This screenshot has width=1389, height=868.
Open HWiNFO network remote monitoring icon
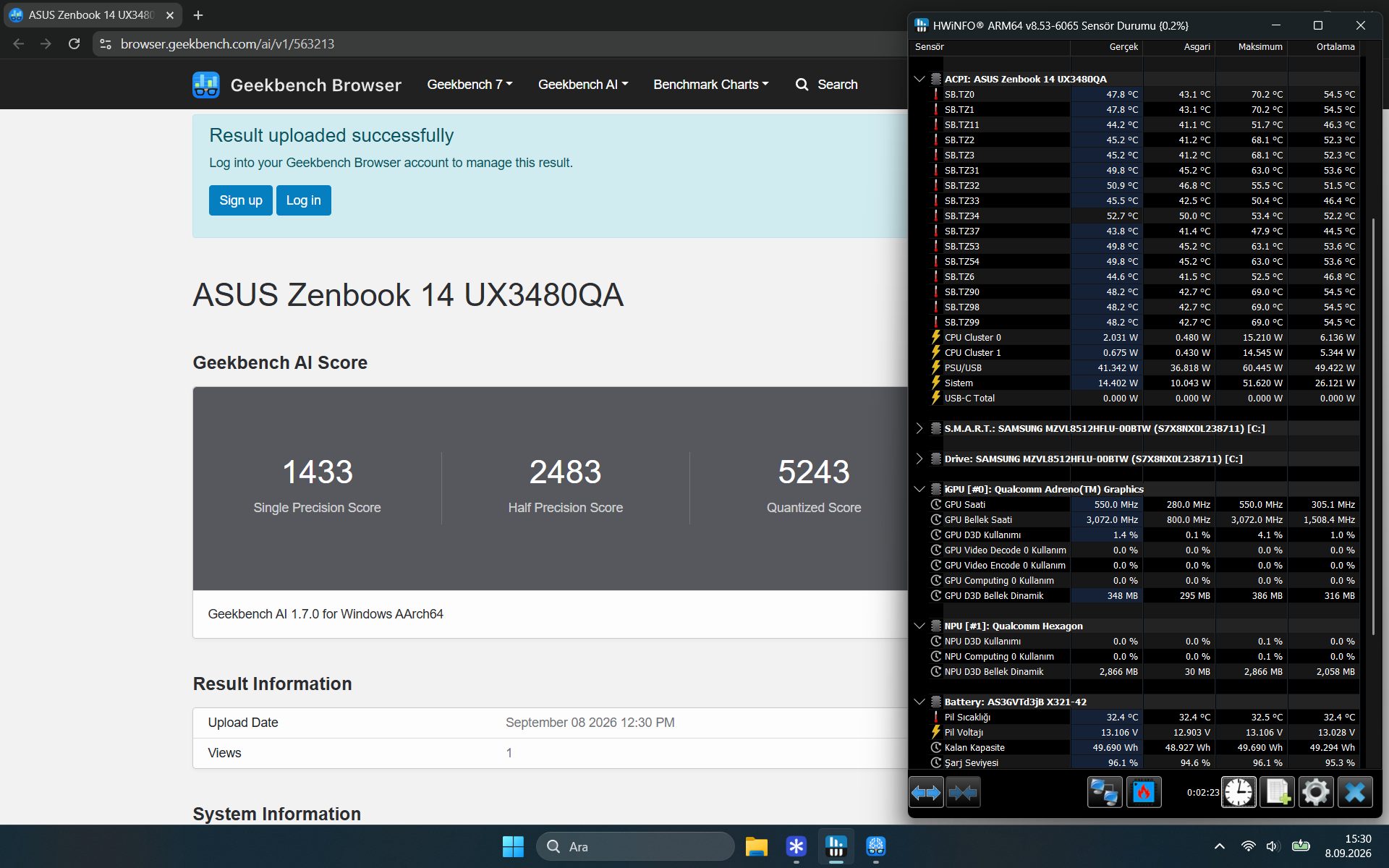pos(1105,793)
